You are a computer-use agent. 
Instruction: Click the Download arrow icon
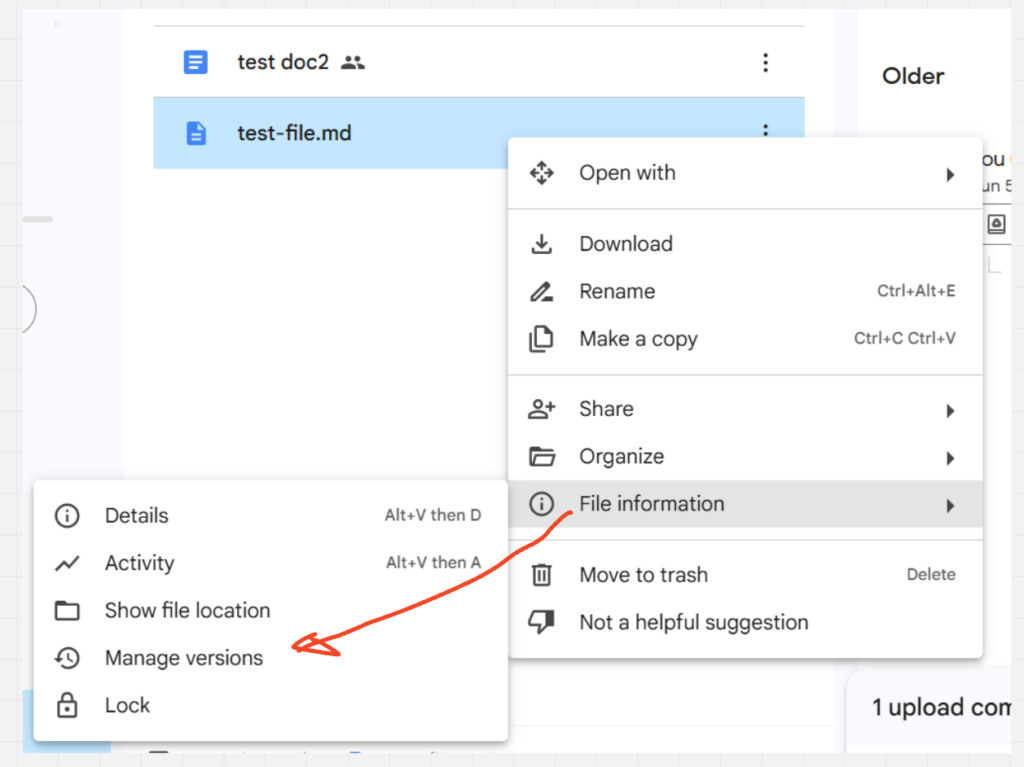coord(541,244)
